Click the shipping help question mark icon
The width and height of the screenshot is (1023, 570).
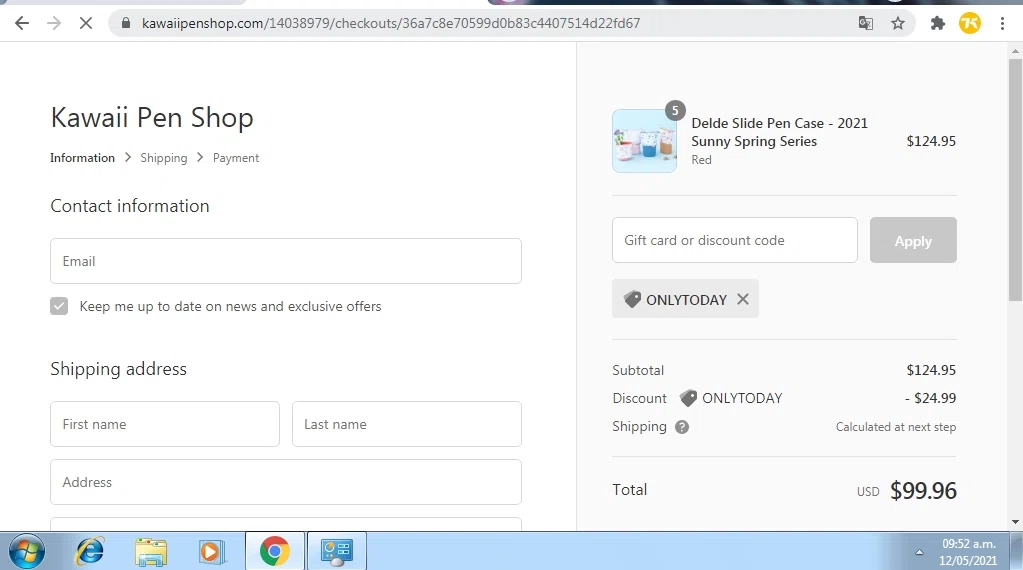point(682,427)
